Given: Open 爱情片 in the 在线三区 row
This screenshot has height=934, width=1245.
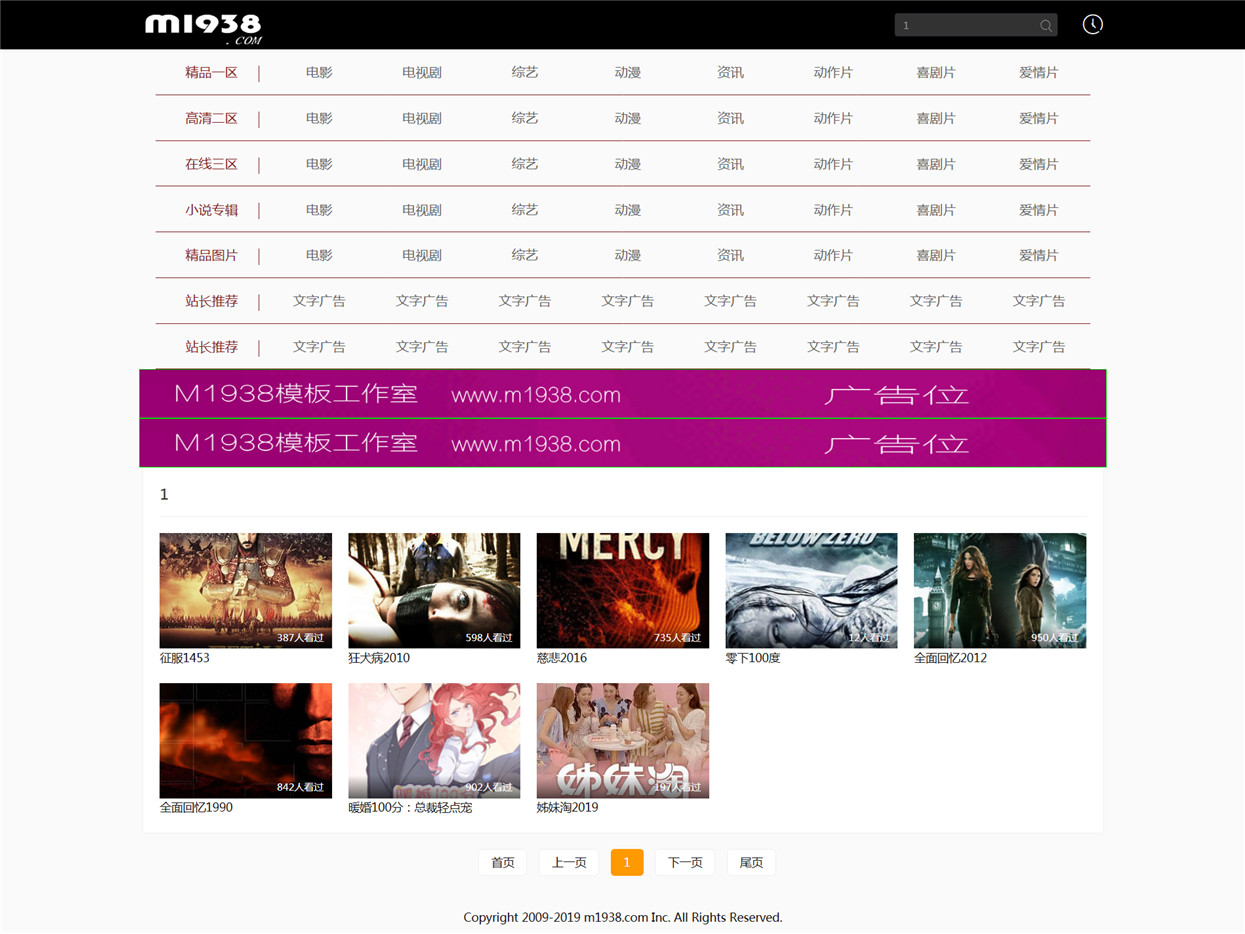Looking at the screenshot, I should (x=1038, y=164).
